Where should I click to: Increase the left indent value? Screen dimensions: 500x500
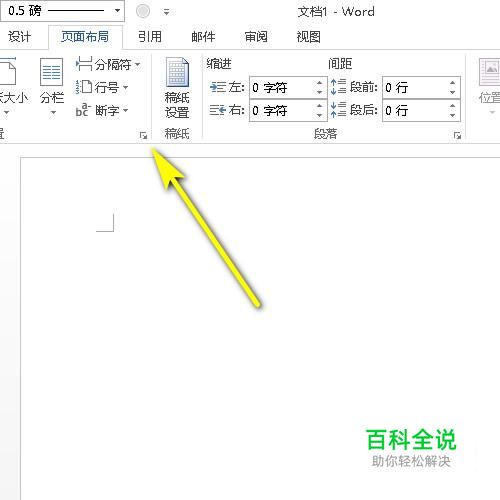(x=320, y=83)
